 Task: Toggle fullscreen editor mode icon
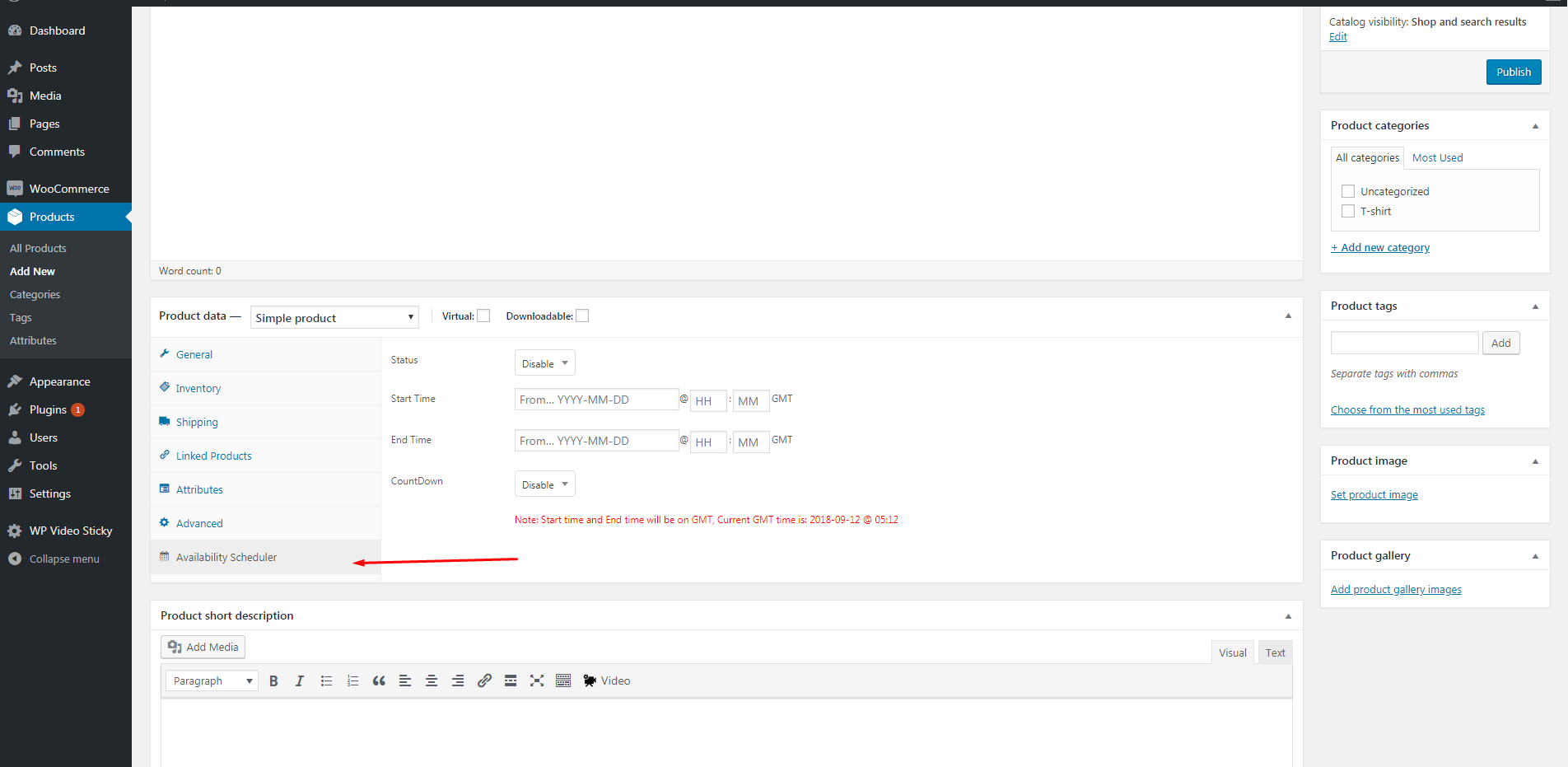(537, 680)
